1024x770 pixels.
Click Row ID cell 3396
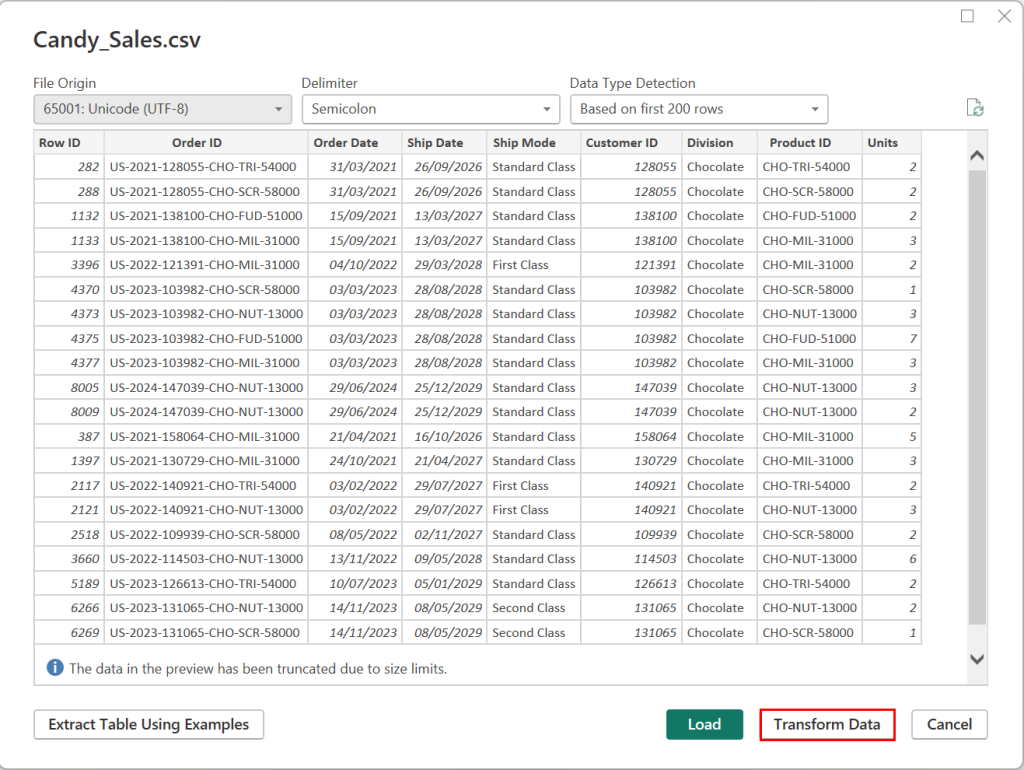pos(69,265)
